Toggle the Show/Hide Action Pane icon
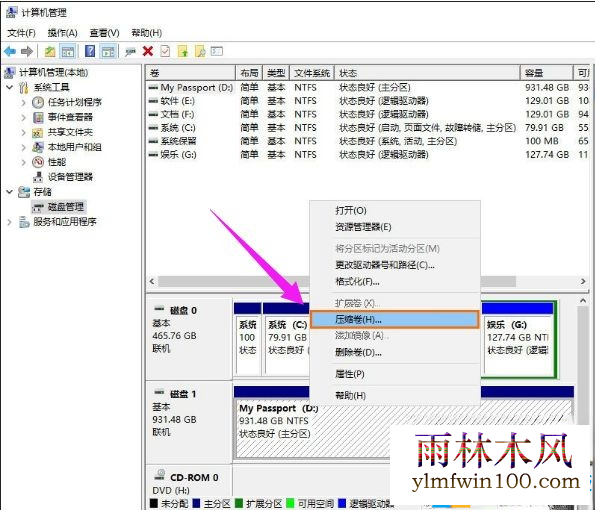 click(108, 51)
